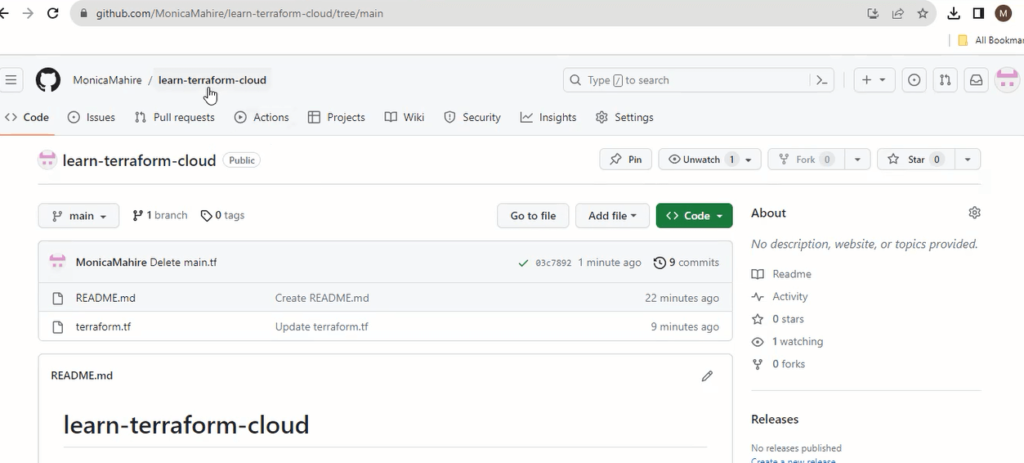
Task: Open the command palette icon
Action: pos(822,80)
